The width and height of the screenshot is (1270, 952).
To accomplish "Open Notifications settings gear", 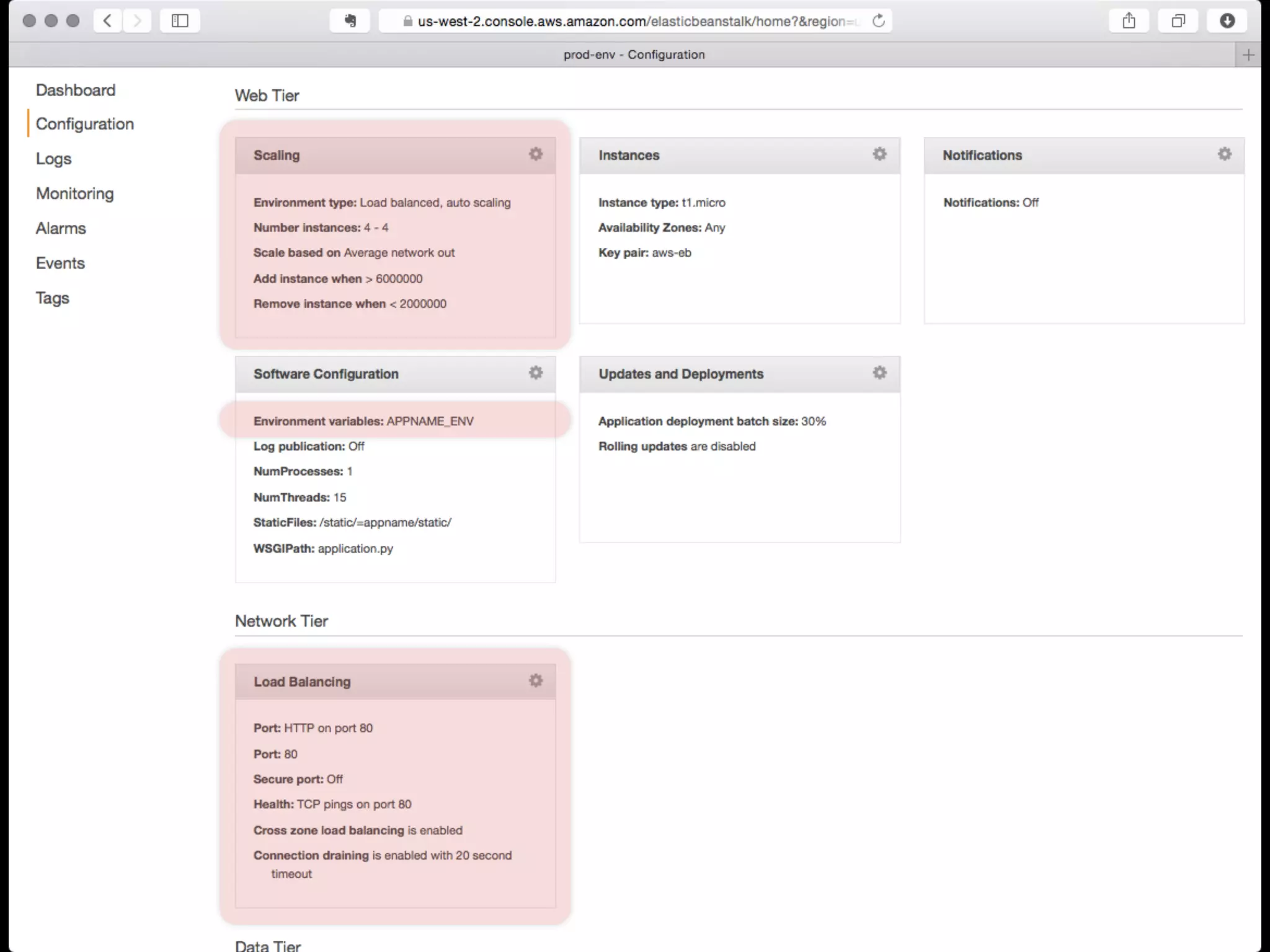I will point(1224,154).
